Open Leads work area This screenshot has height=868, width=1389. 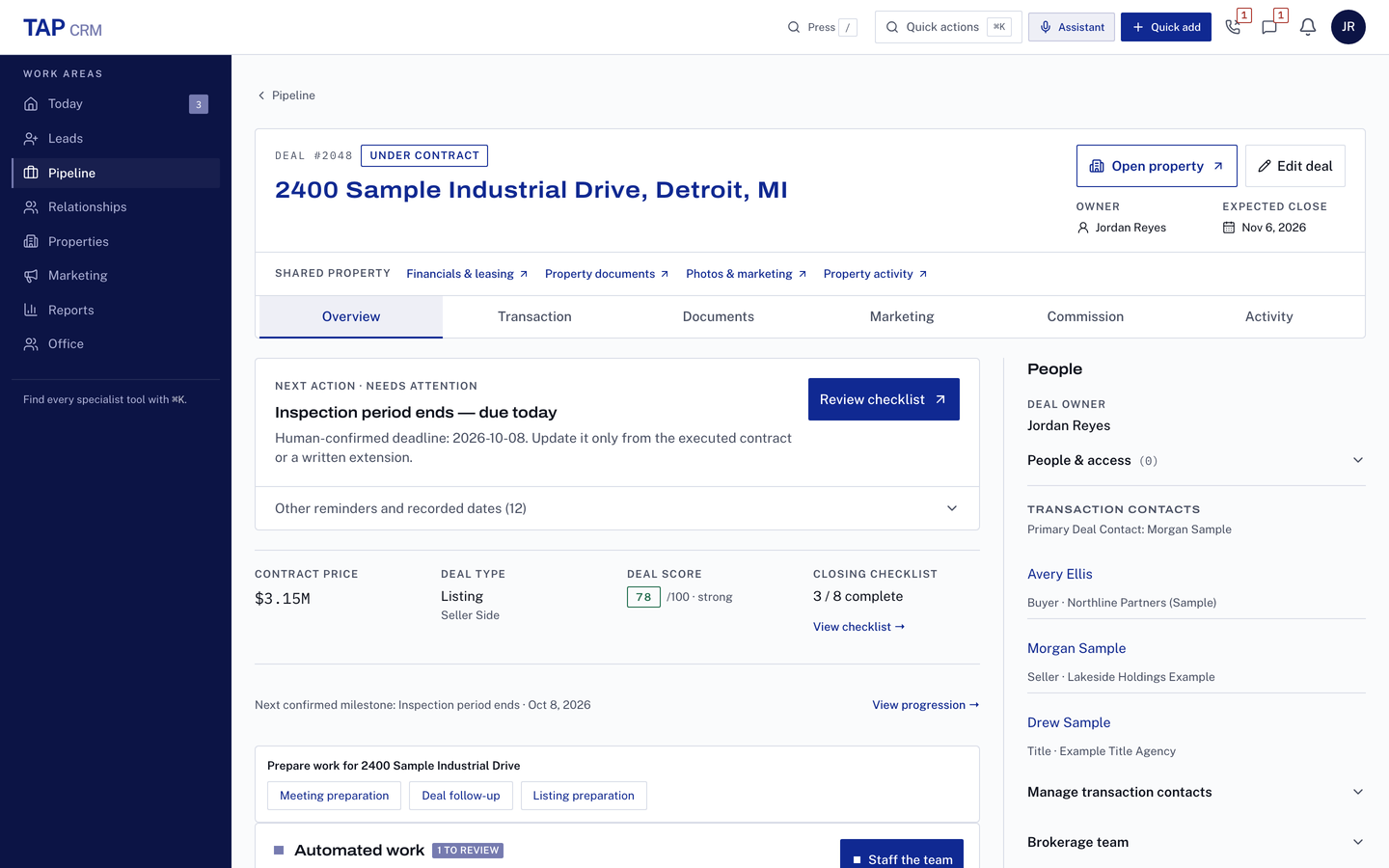[116, 139]
